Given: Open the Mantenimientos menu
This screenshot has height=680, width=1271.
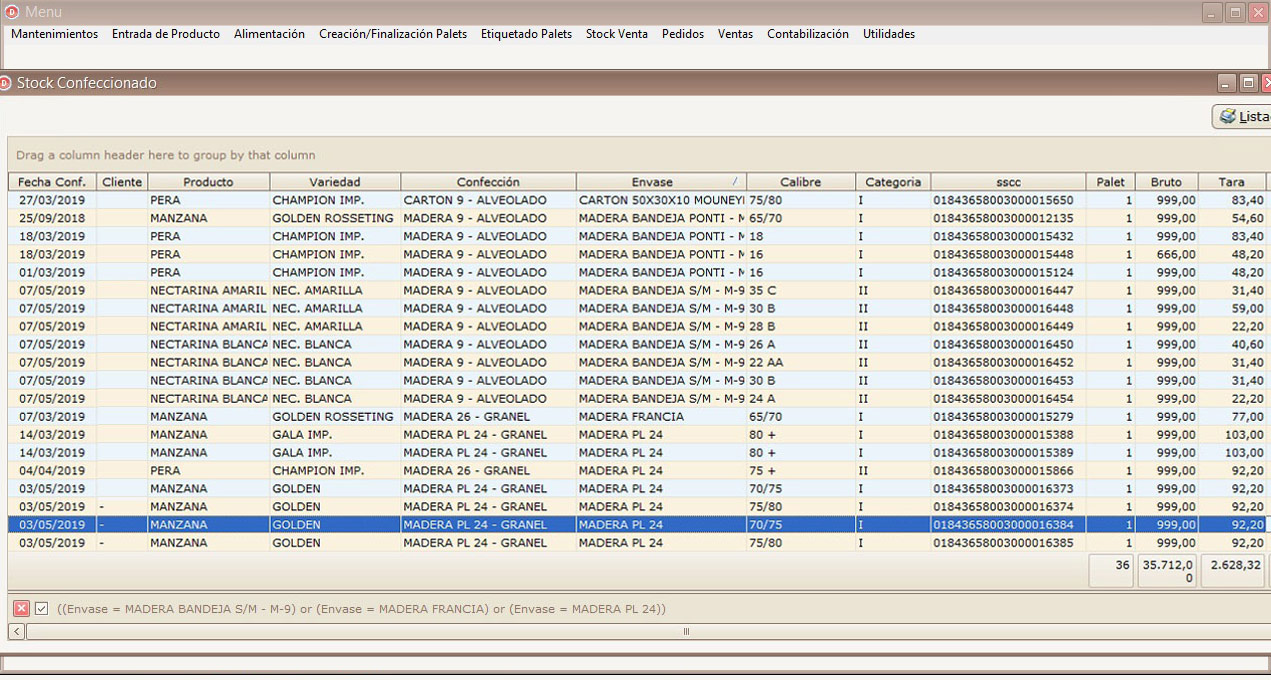Looking at the screenshot, I should click(x=55, y=34).
